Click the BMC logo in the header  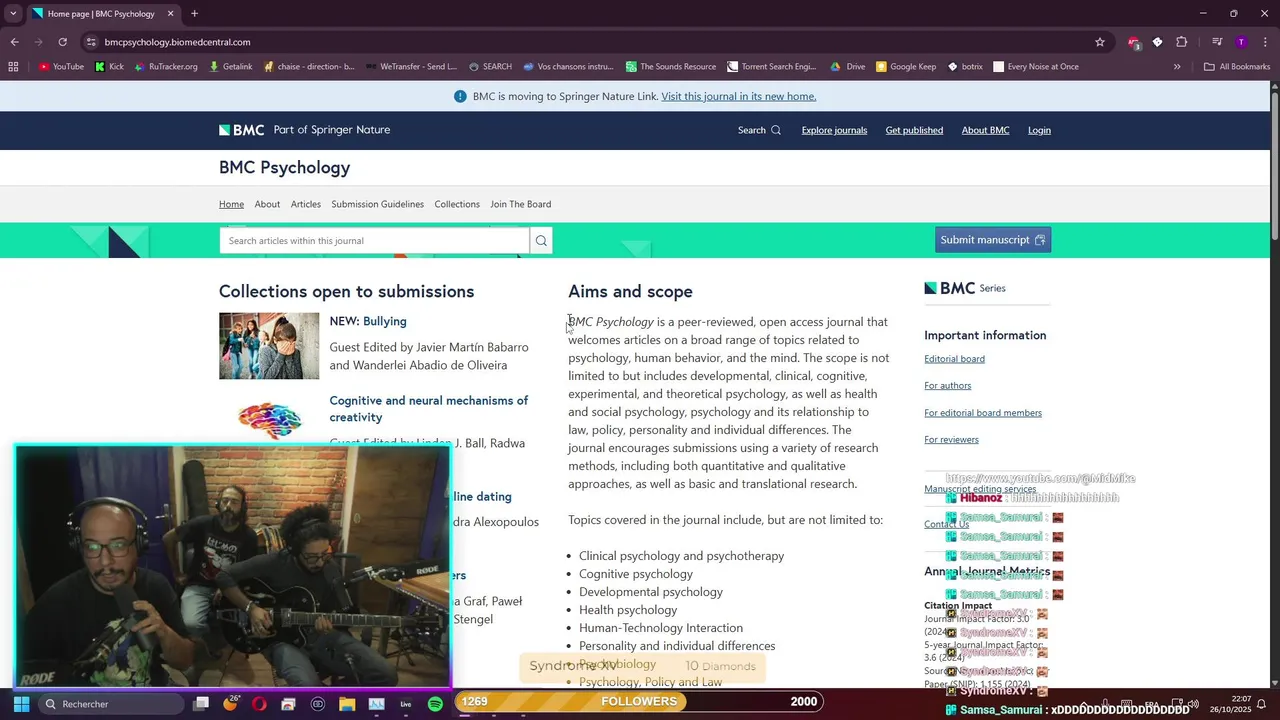point(242,130)
